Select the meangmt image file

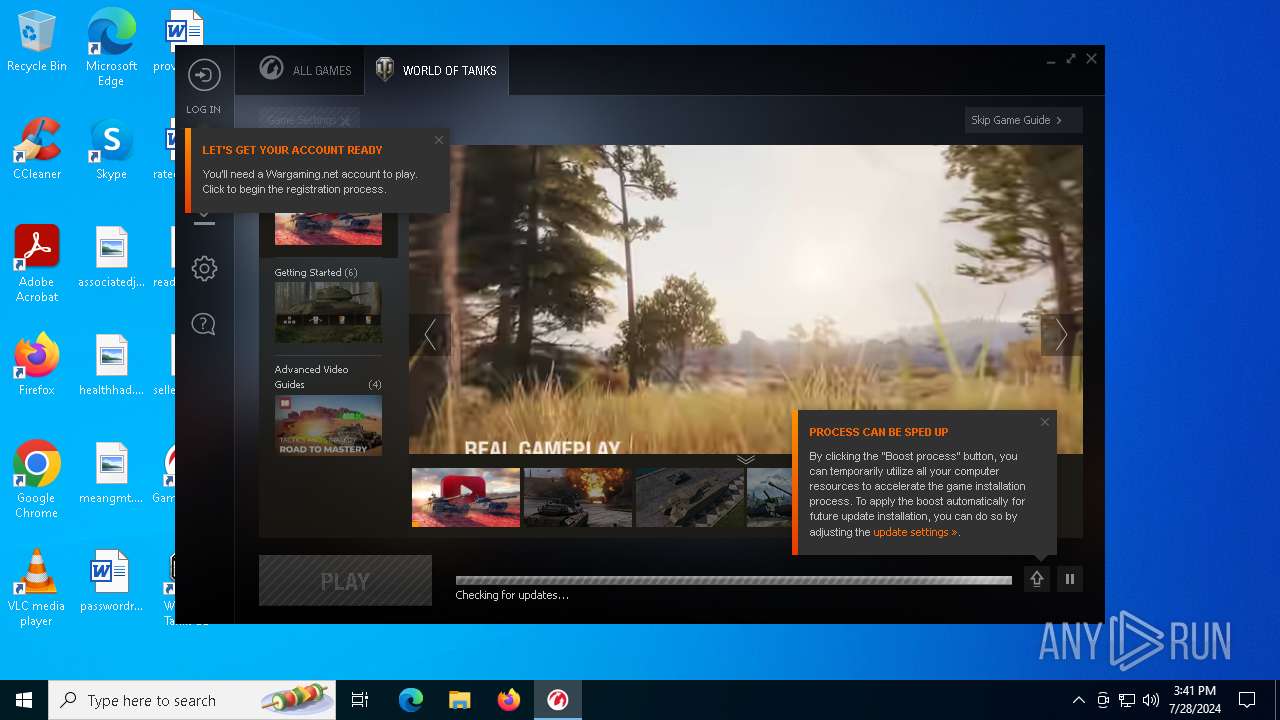click(x=111, y=473)
